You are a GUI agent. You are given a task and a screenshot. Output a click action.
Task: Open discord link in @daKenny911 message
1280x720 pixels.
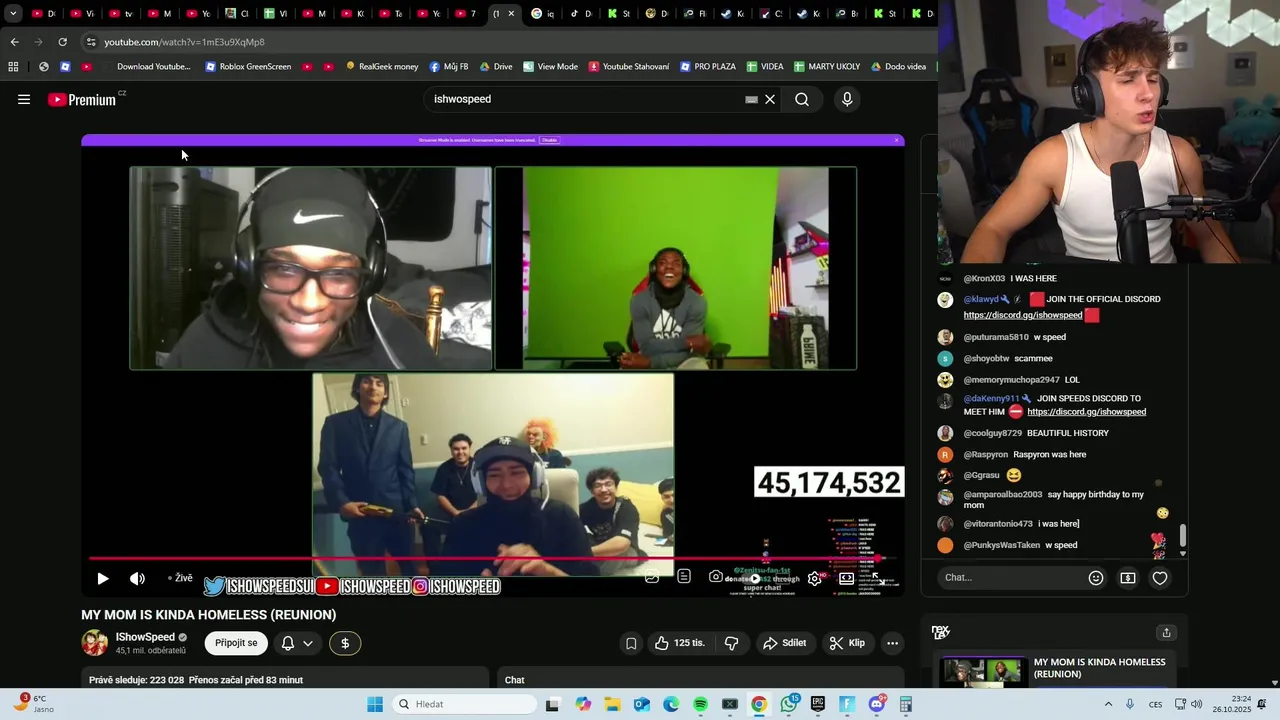[x=1086, y=412]
